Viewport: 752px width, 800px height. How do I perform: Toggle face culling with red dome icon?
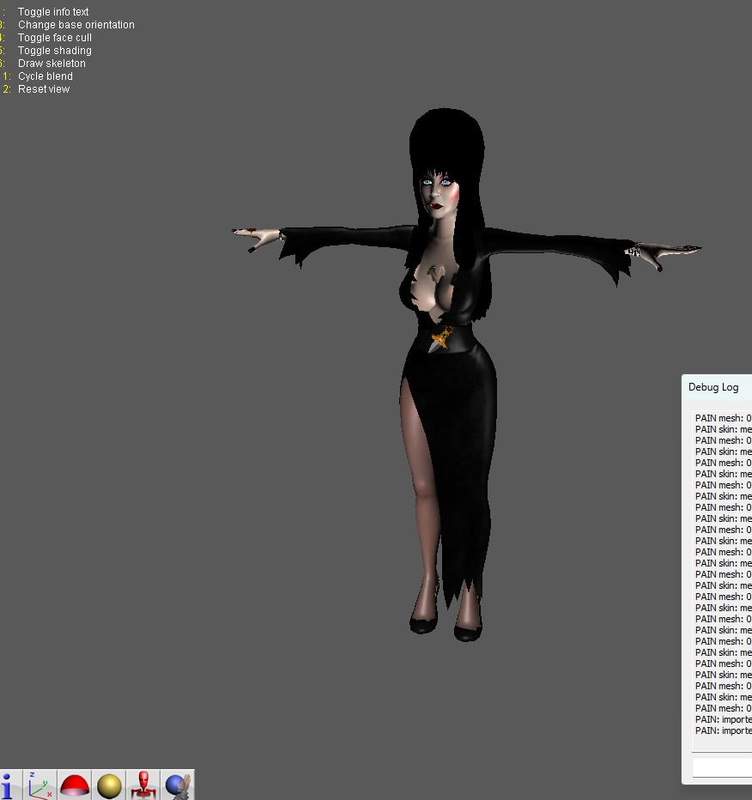(x=74, y=785)
